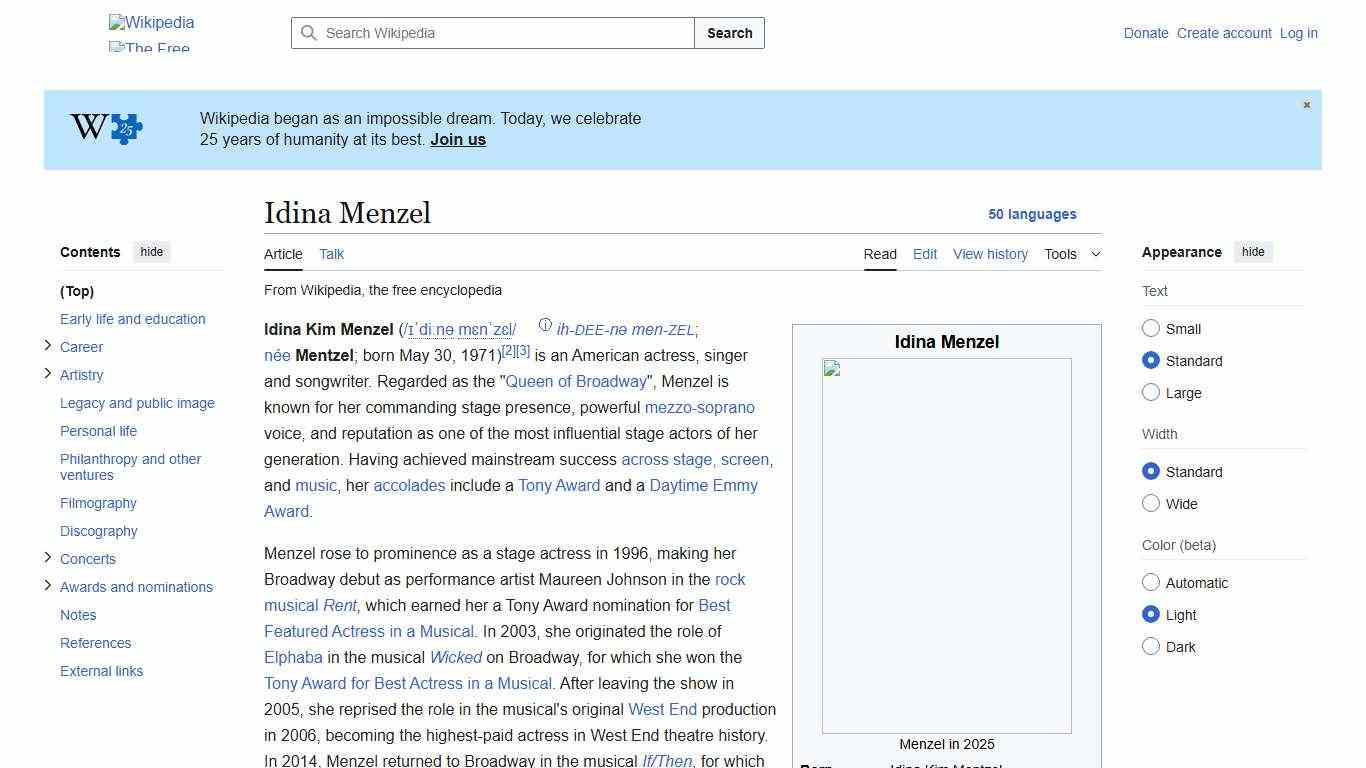Enable the Wide width layout

1151,503
